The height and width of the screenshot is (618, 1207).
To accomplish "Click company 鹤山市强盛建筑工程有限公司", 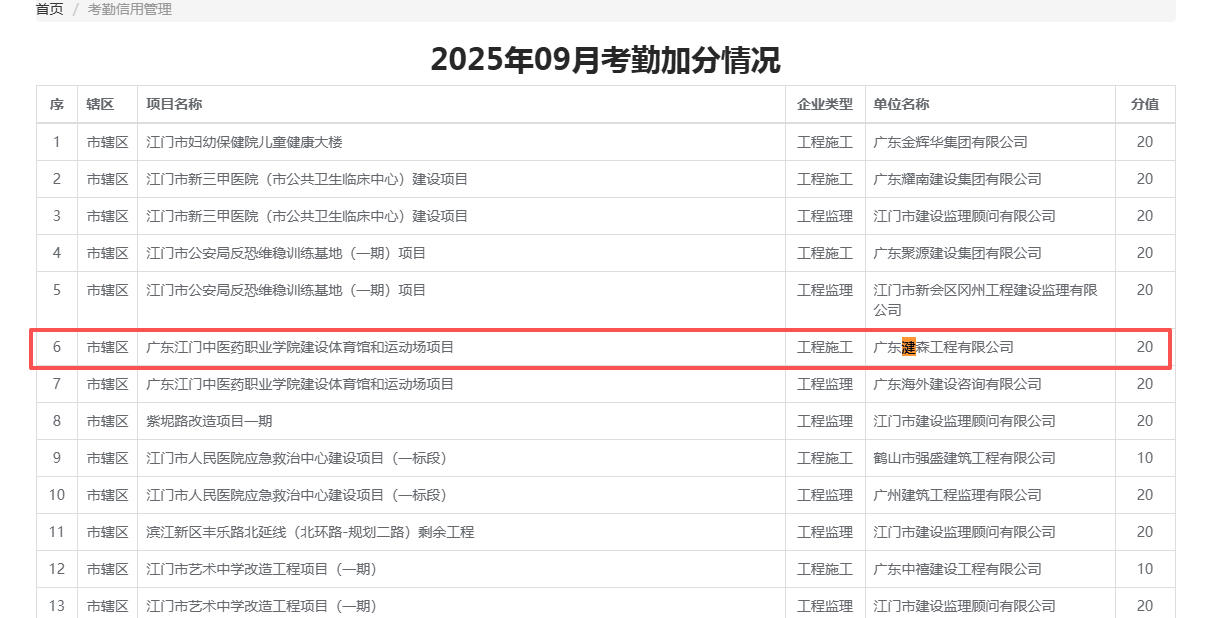I will tap(964, 458).
